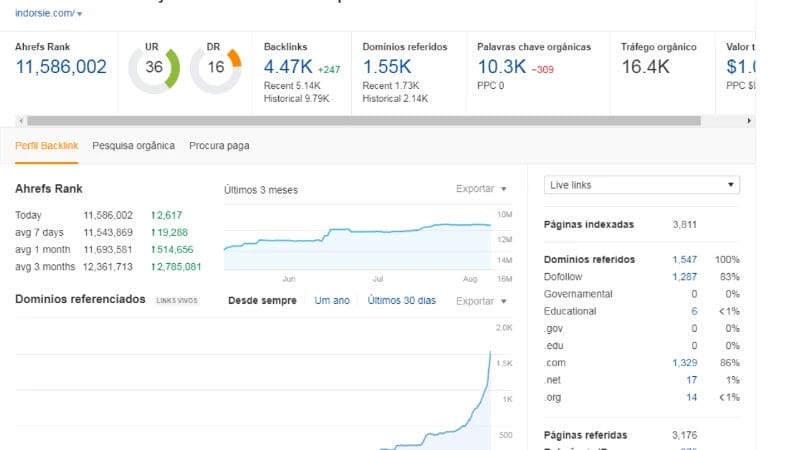Select the Desde sempre range
Viewport: 800px width, 450px height.
click(x=262, y=301)
